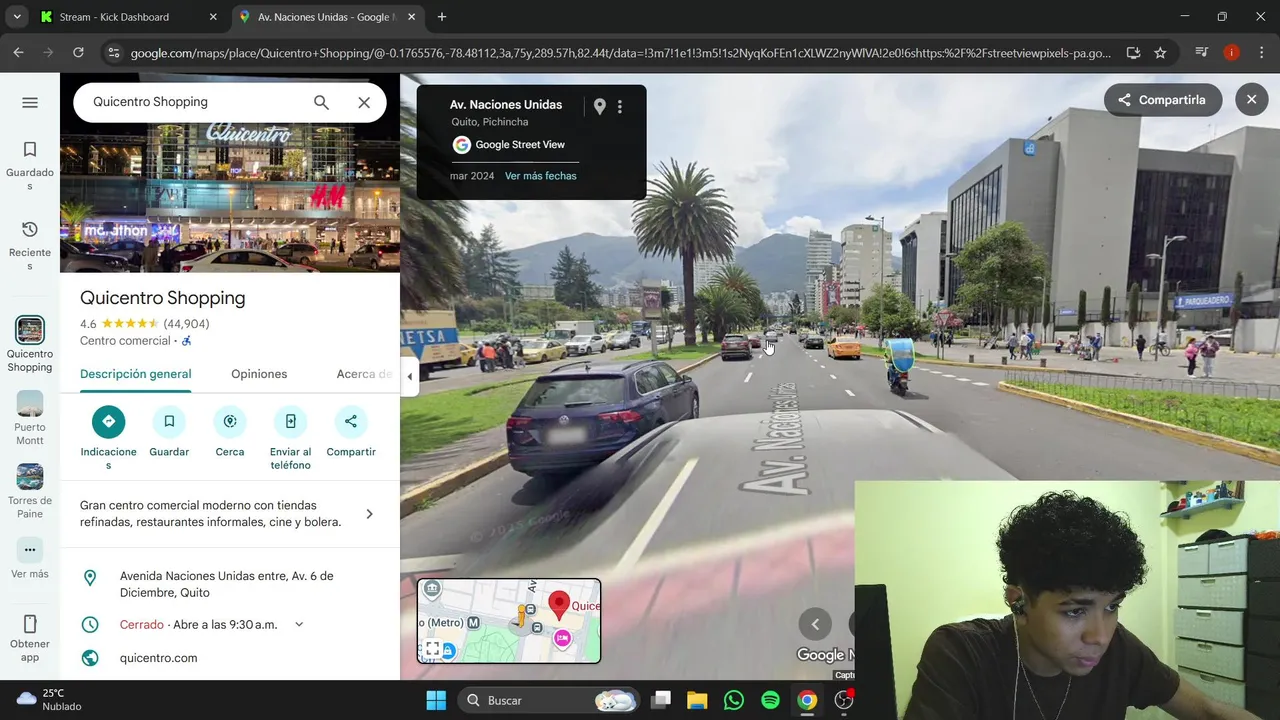Open the 25°C Nublado weather widget
Viewport: 1280px width, 720px height.
point(50,700)
